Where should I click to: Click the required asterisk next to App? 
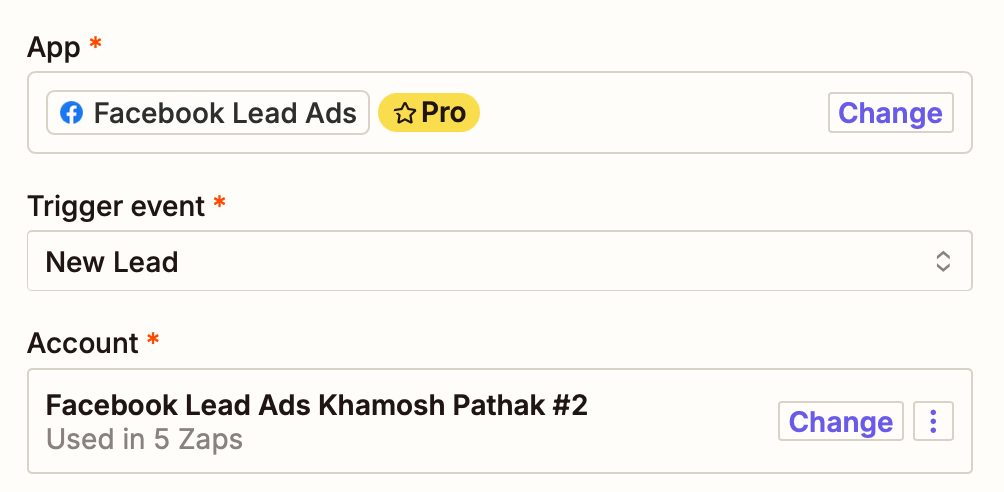(95, 45)
